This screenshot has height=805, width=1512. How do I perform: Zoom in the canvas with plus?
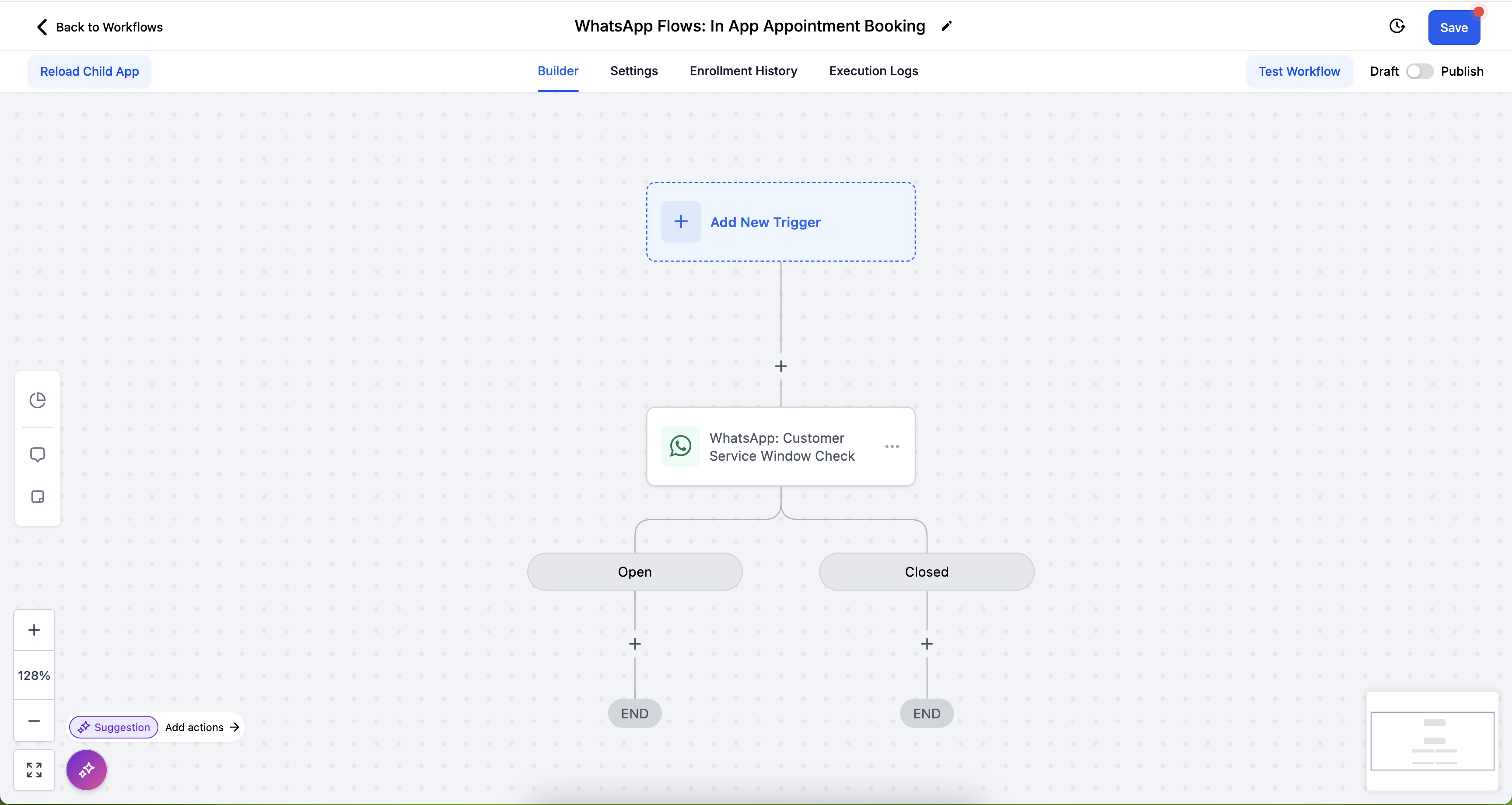[34, 630]
